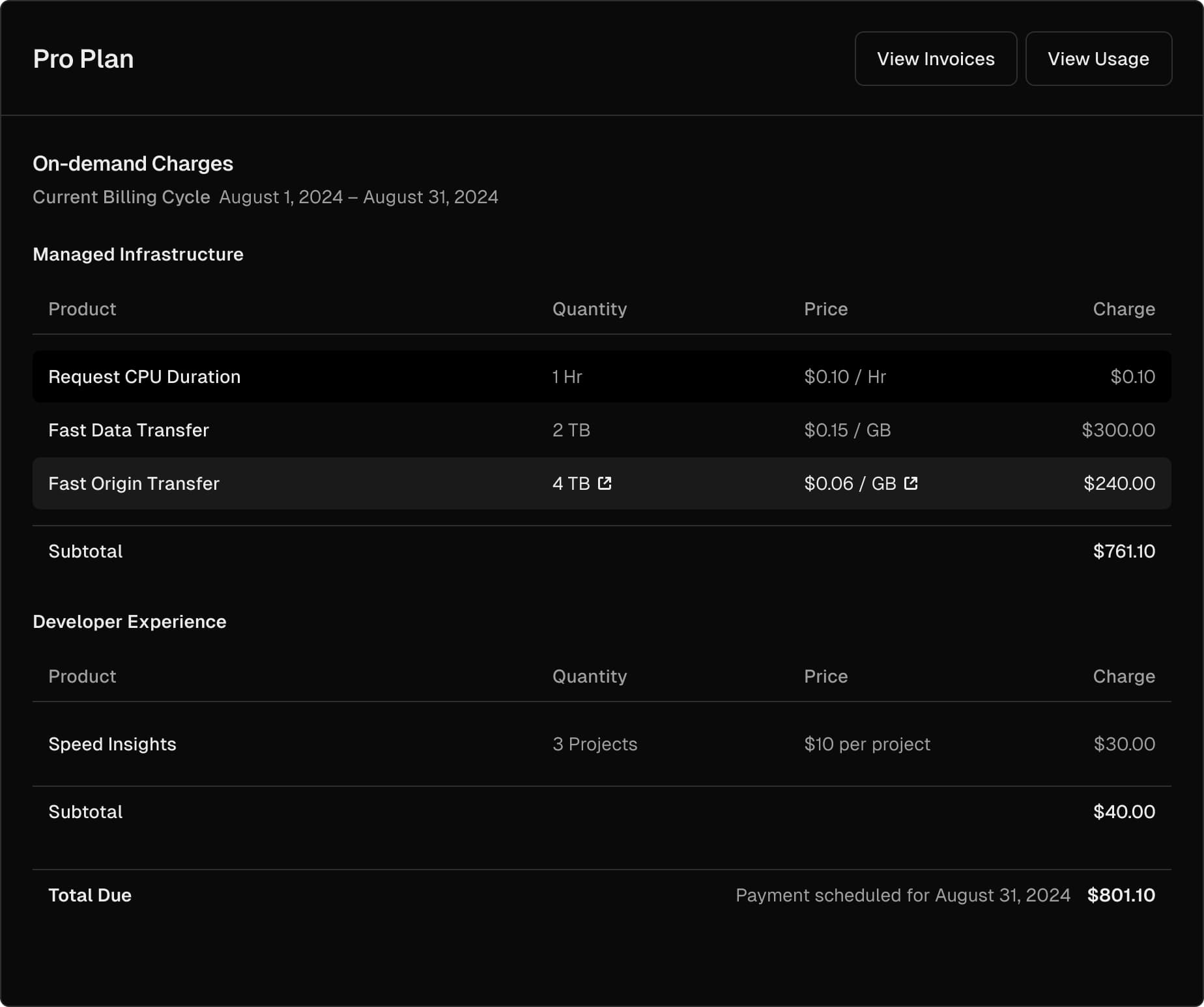Click the View Invoices button

(936, 58)
